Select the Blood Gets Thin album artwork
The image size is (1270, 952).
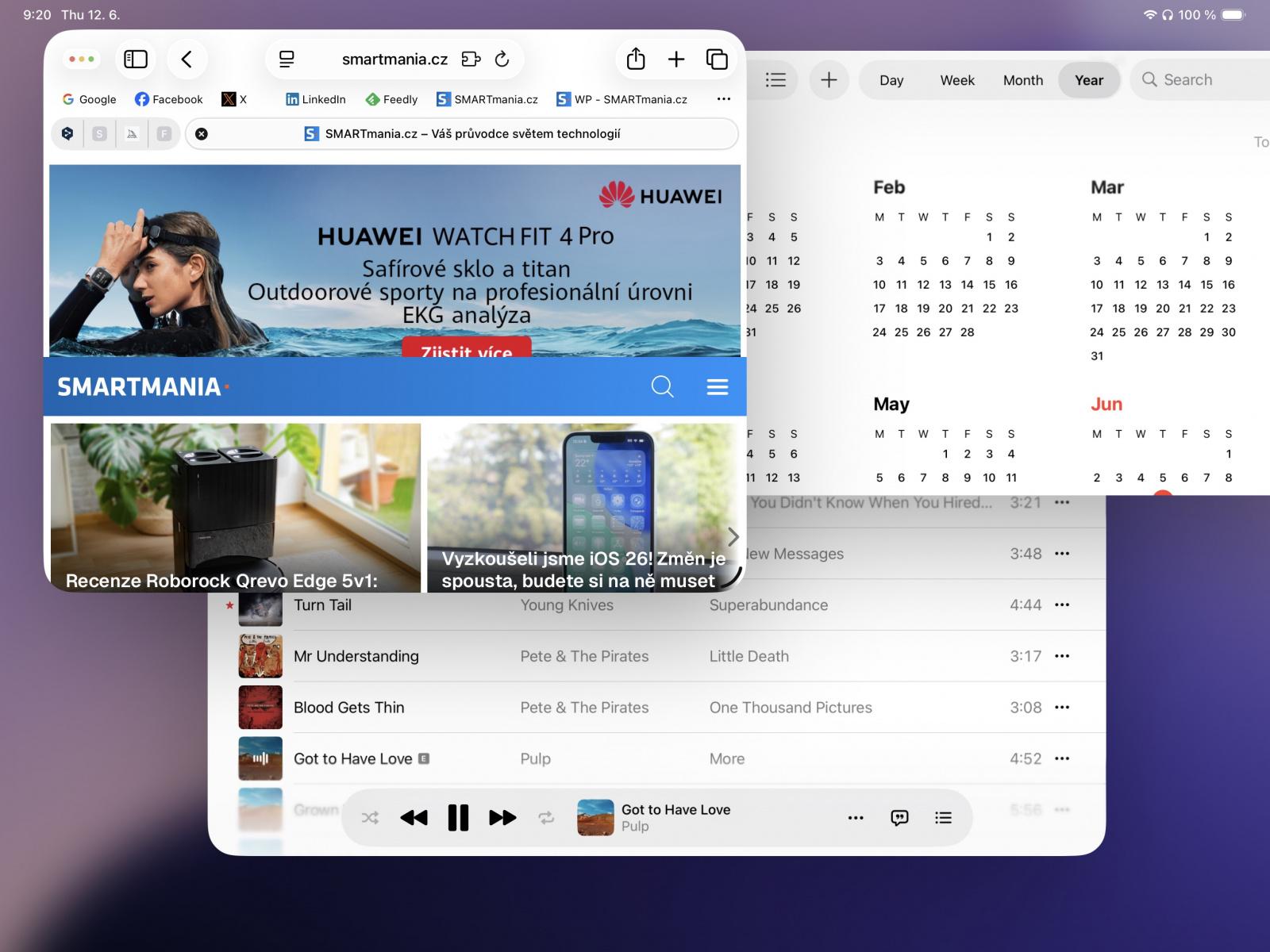tap(260, 707)
